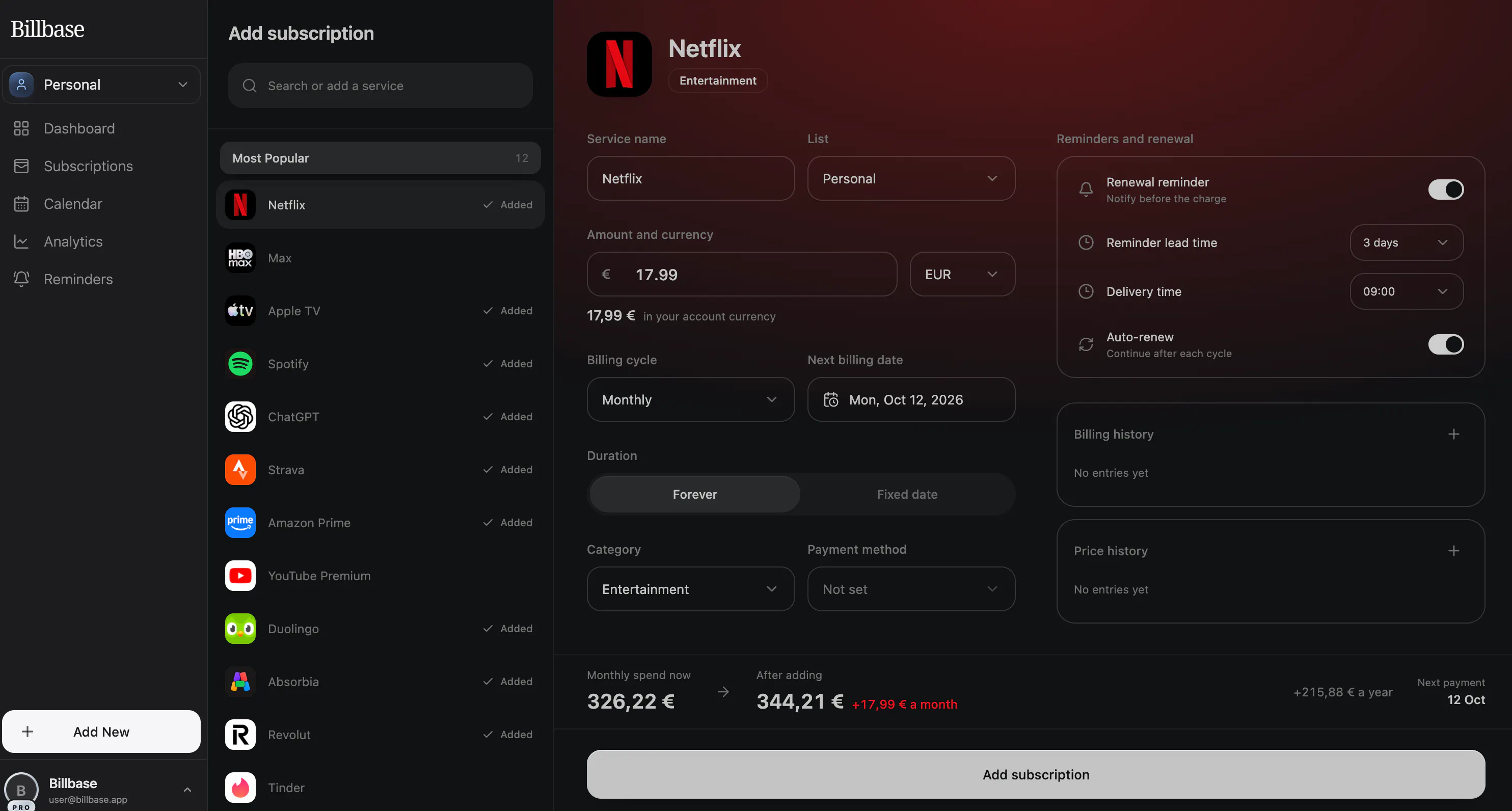The width and height of the screenshot is (1512, 811).
Task: Select the Apple TV service icon
Action: (x=240, y=310)
